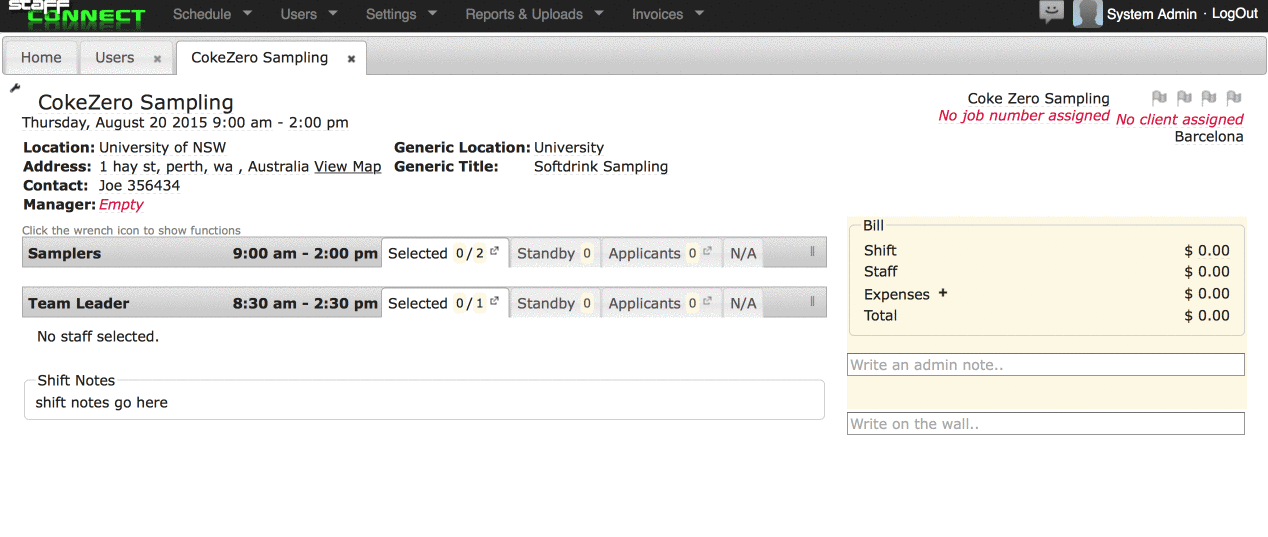
Task: Click contact 'Joe 356434'
Action: click(140, 185)
